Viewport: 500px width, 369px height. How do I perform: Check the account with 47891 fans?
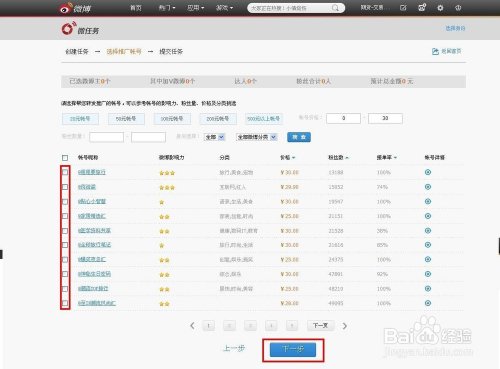(x=65, y=274)
